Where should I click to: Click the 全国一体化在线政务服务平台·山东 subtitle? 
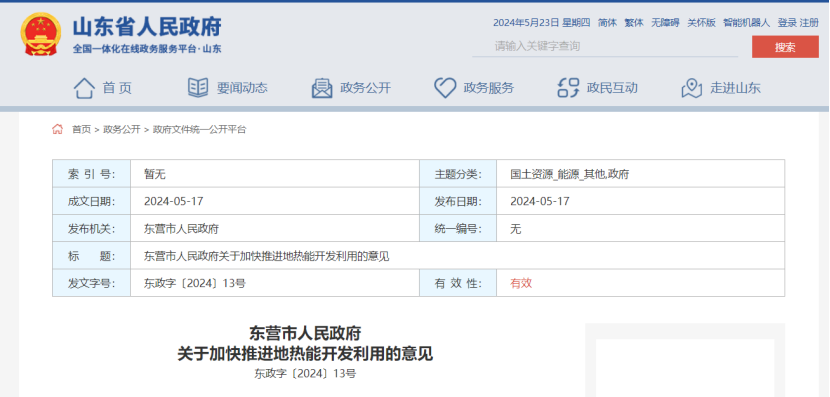(x=147, y=49)
